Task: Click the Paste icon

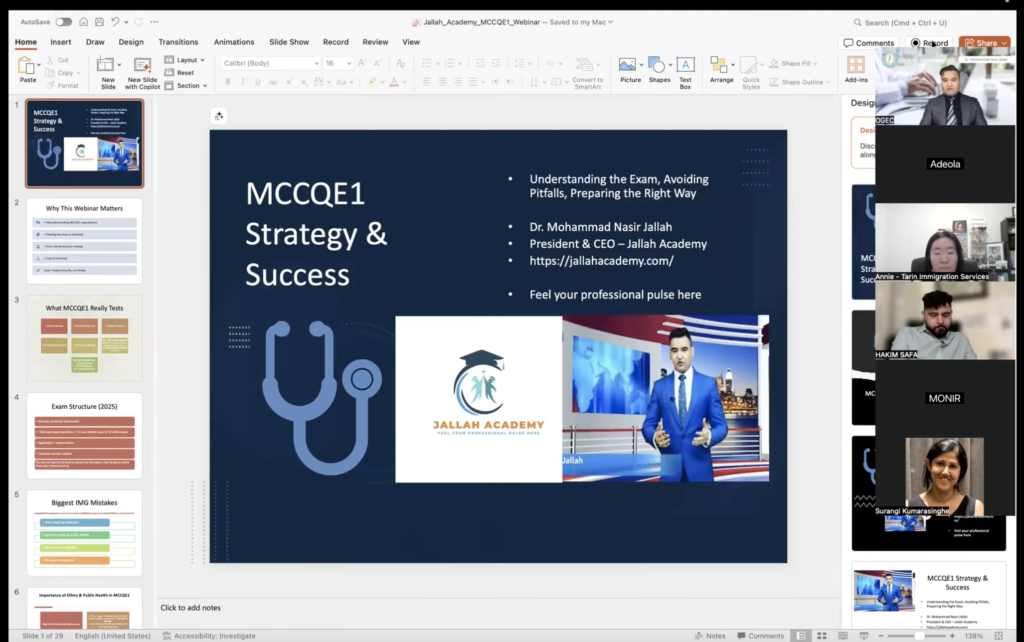Action: [27, 68]
